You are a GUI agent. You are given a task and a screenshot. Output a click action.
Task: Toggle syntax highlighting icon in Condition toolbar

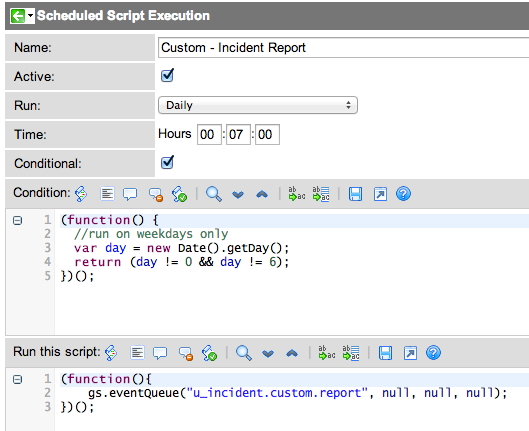click(x=81, y=194)
